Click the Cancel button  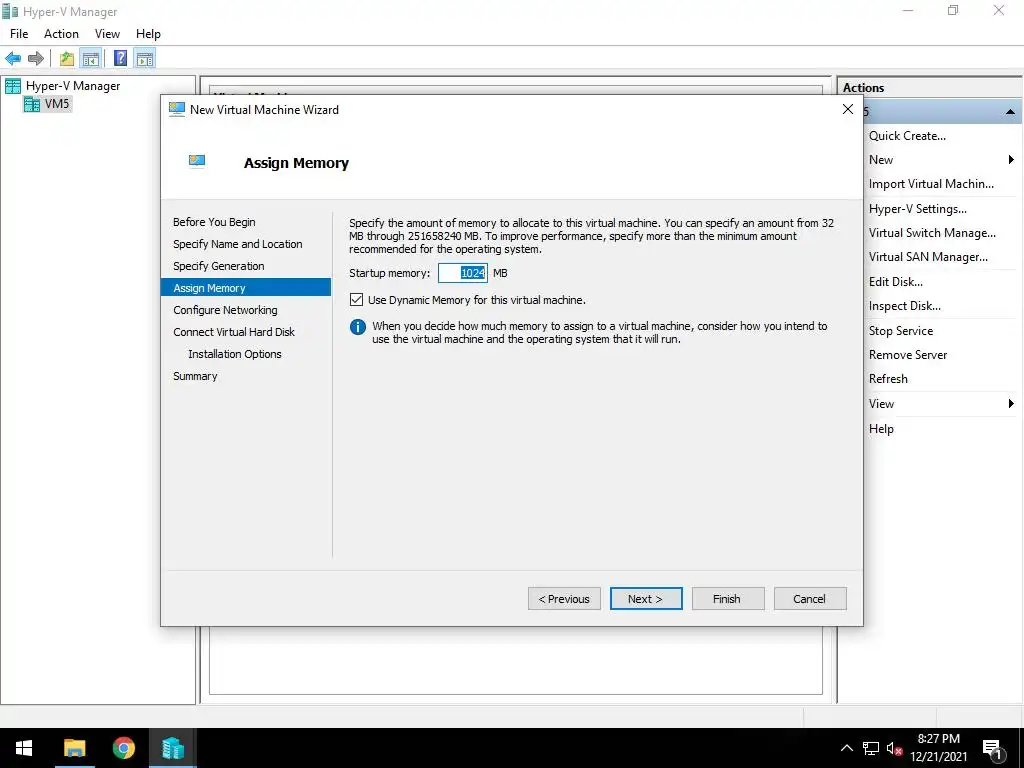click(810, 599)
